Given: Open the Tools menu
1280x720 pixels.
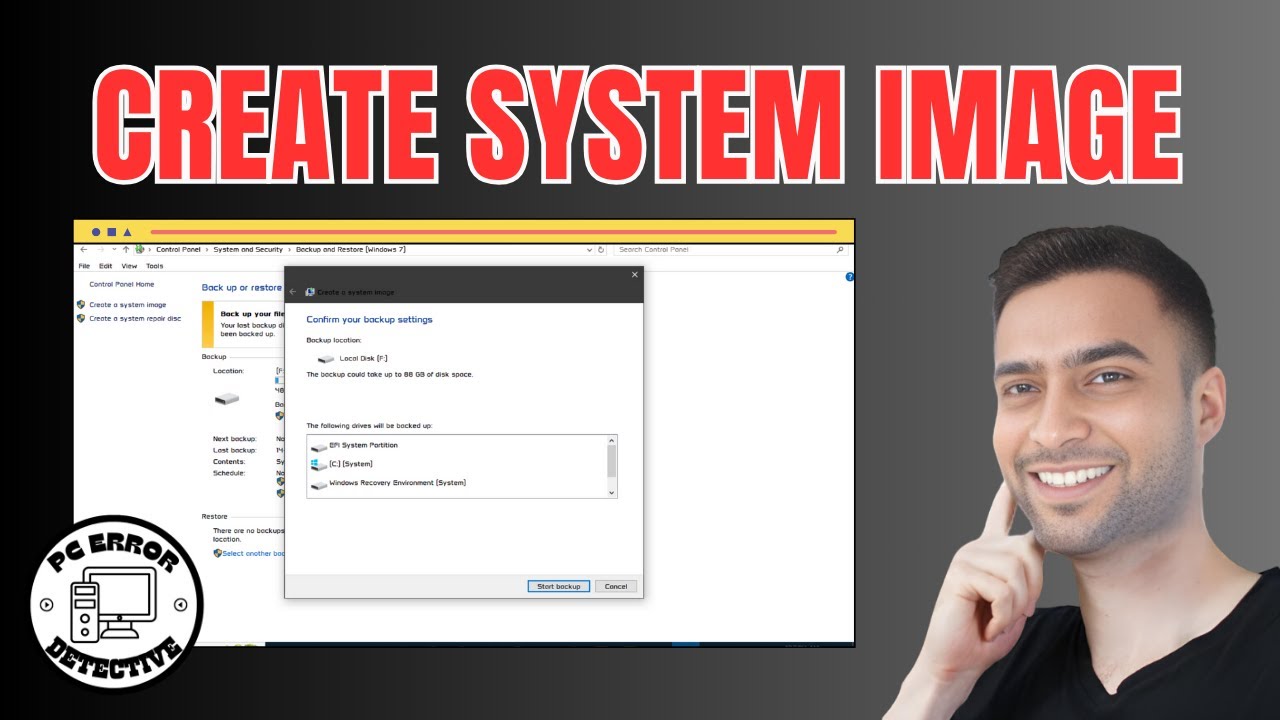Looking at the screenshot, I should pyautogui.click(x=154, y=266).
